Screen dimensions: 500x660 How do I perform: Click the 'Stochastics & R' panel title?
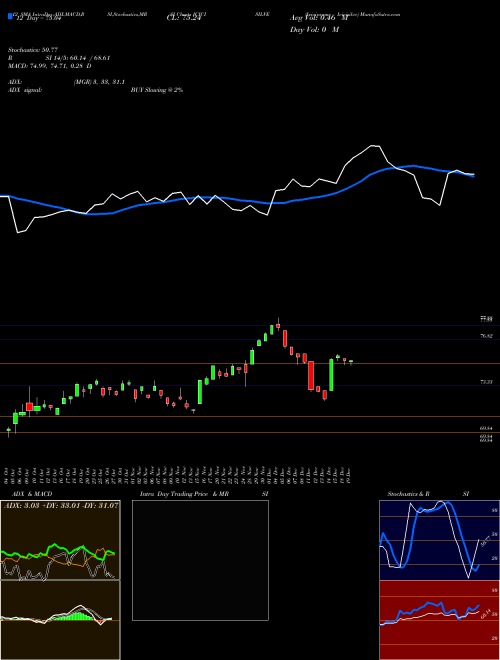click(409, 494)
